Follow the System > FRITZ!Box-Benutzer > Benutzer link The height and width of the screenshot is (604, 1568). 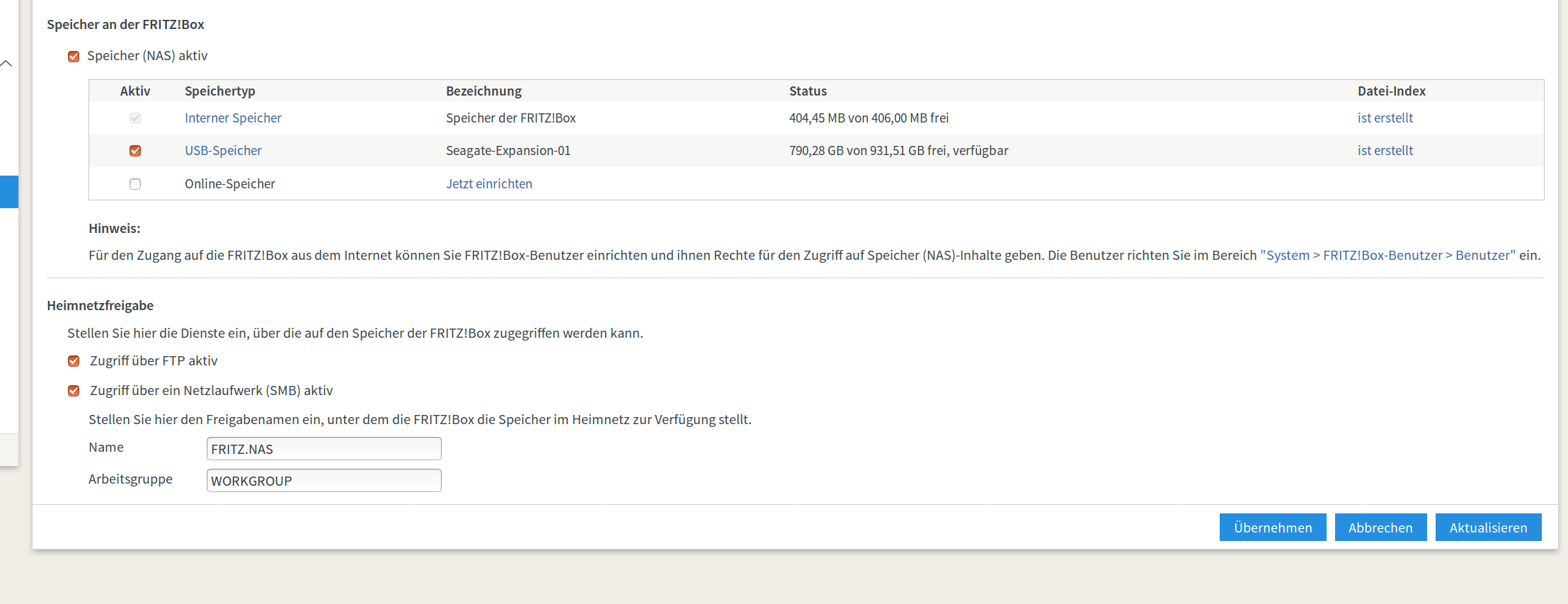pos(1387,256)
